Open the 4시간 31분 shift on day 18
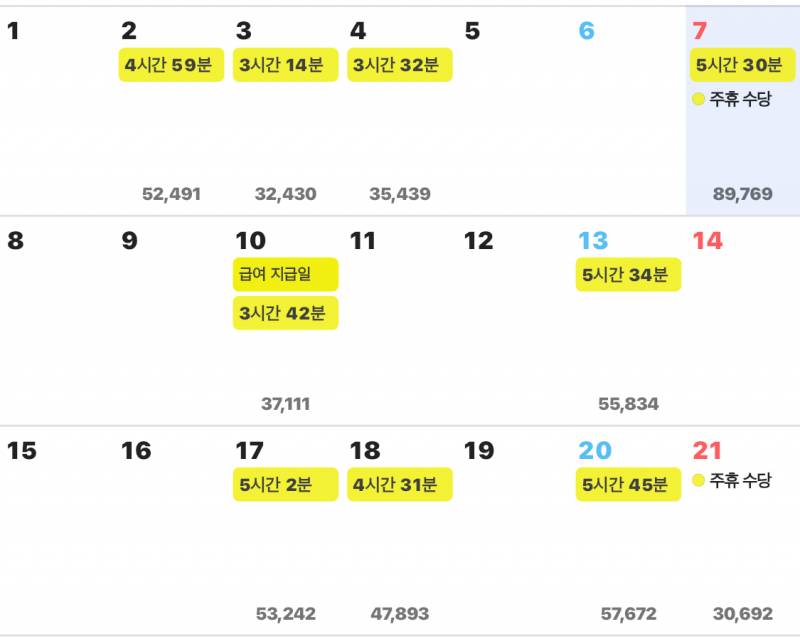 pos(399,484)
